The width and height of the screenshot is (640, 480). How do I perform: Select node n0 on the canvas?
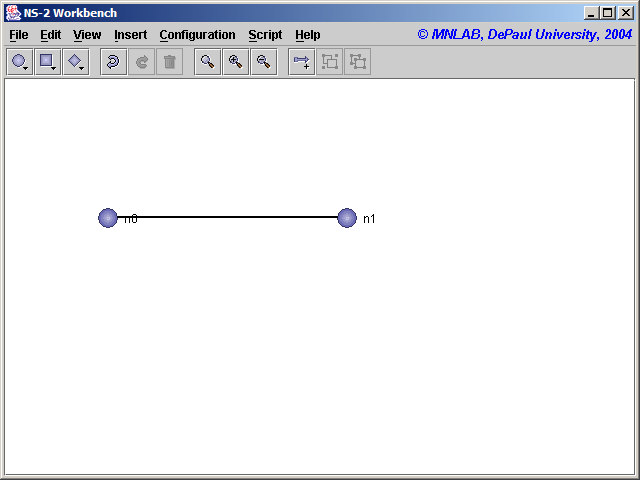pyautogui.click(x=108, y=218)
